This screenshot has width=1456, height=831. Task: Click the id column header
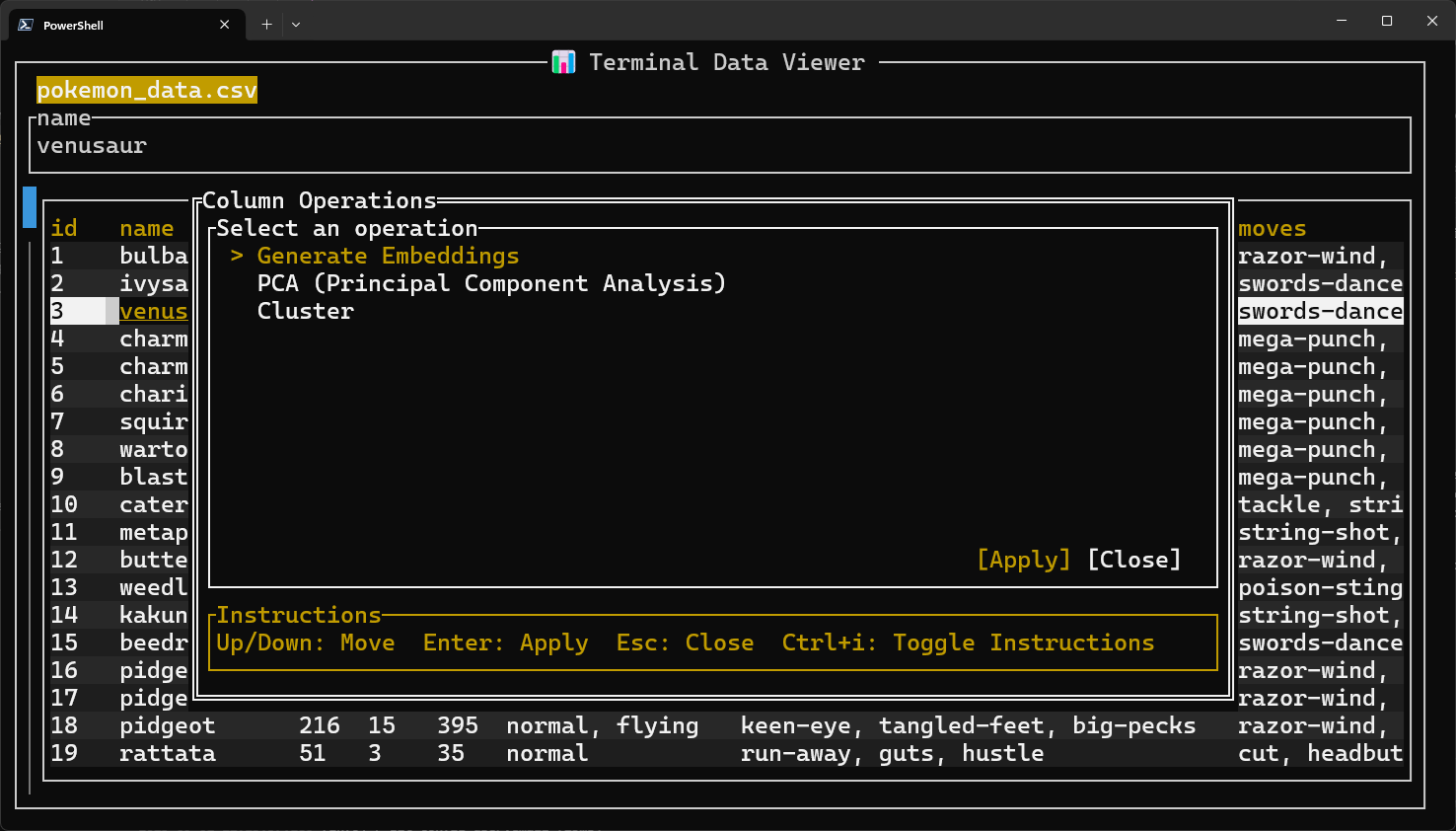coord(64,228)
